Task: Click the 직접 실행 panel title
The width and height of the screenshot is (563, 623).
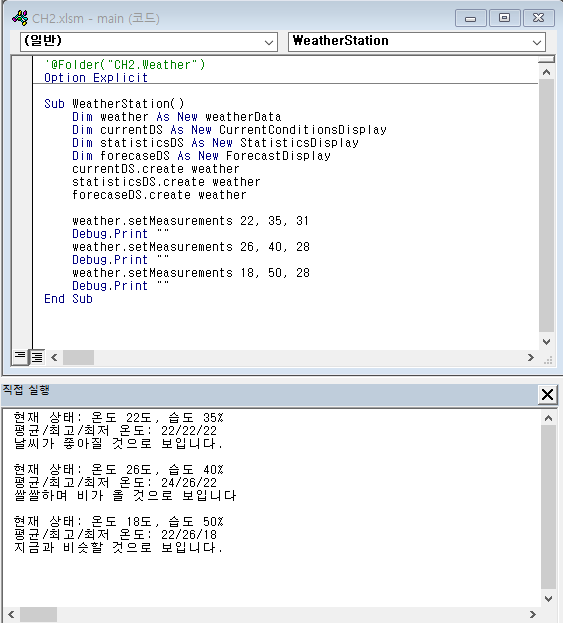Action: point(26,390)
